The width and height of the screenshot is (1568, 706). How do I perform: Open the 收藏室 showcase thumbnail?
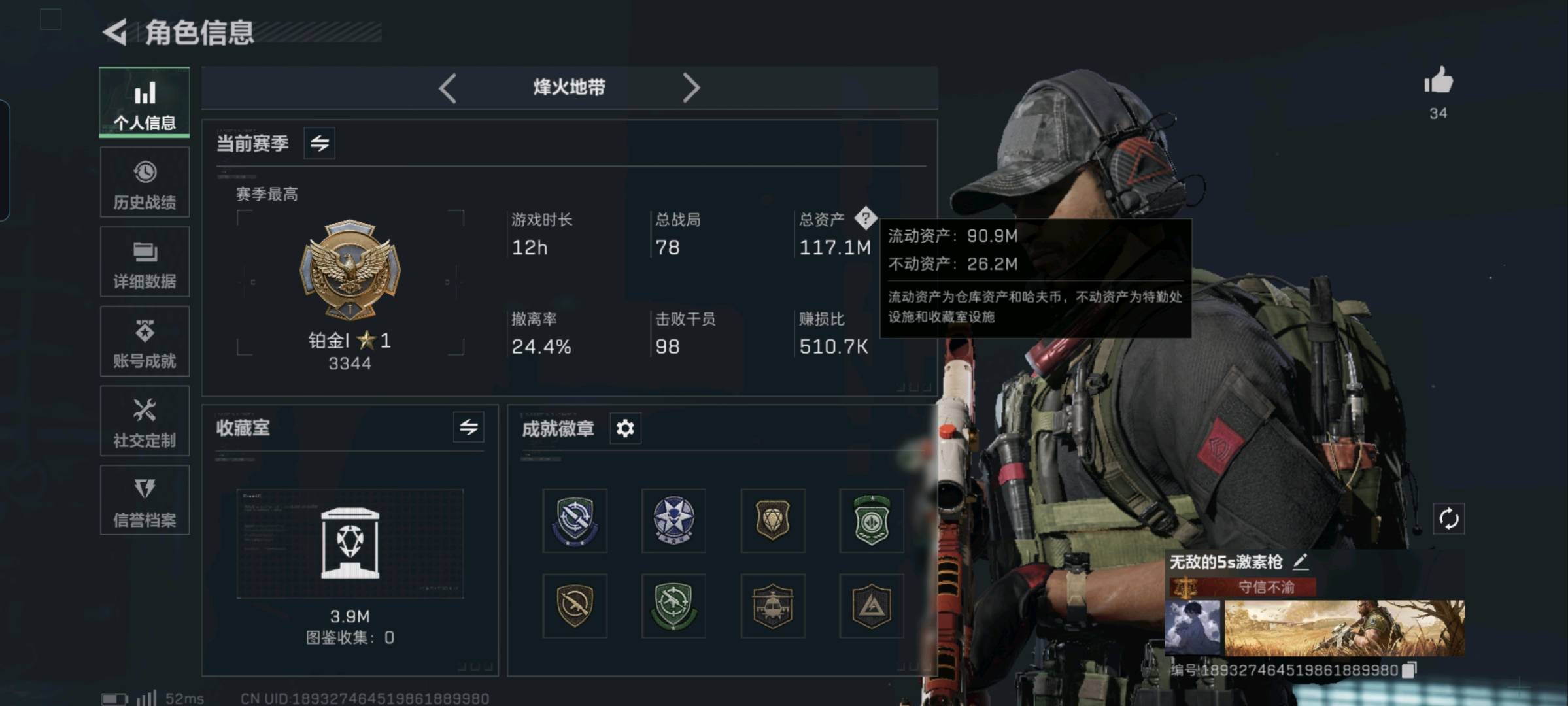[350, 544]
